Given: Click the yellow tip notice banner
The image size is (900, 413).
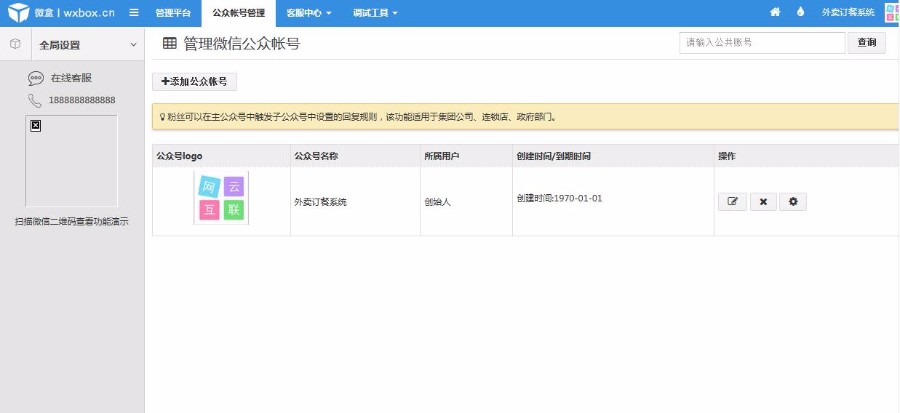Looking at the screenshot, I should pyautogui.click(x=525, y=116).
